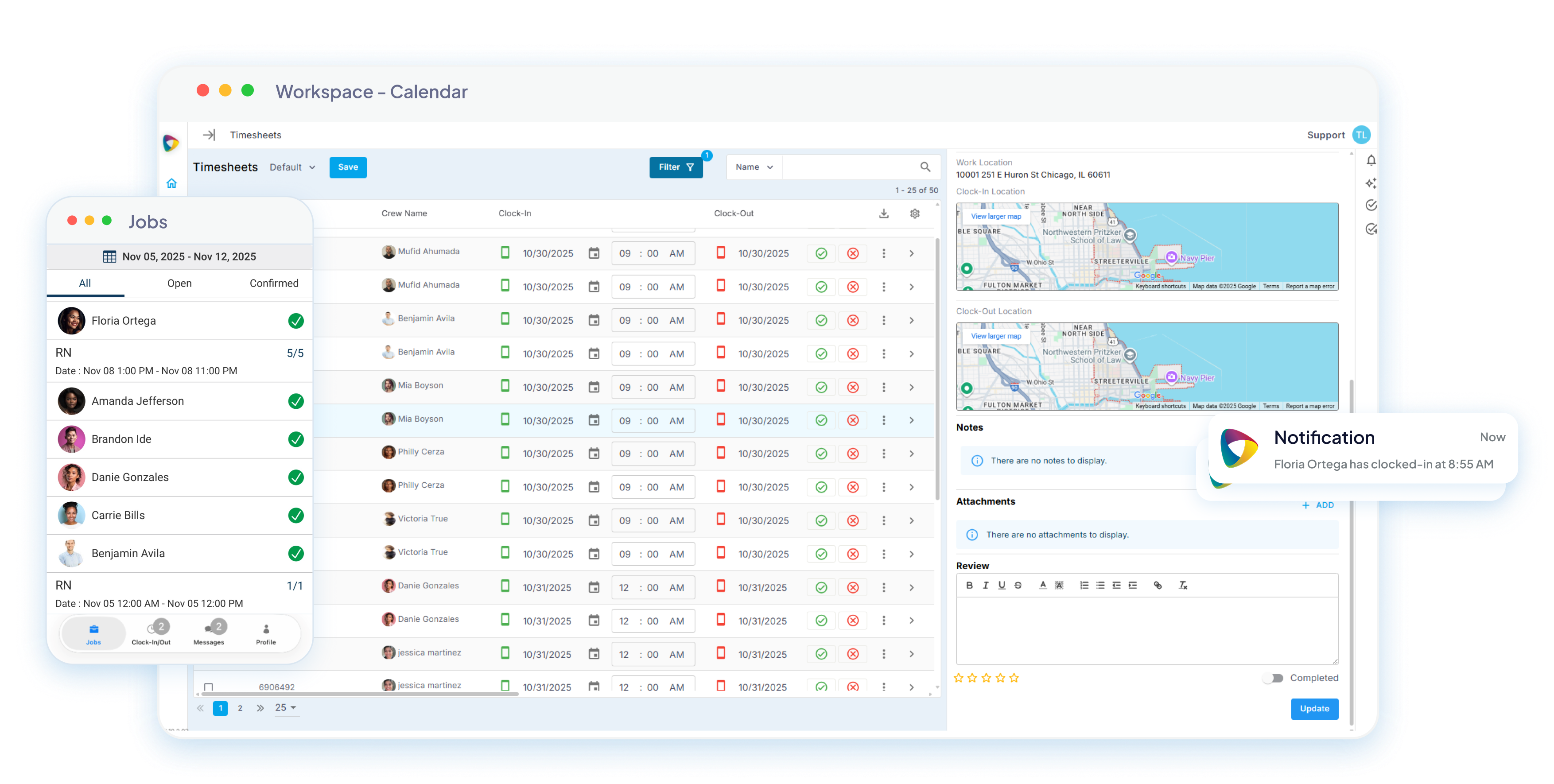Go to page 2 of timesheets
This screenshot has width=1554, height=784.
(x=240, y=708)
